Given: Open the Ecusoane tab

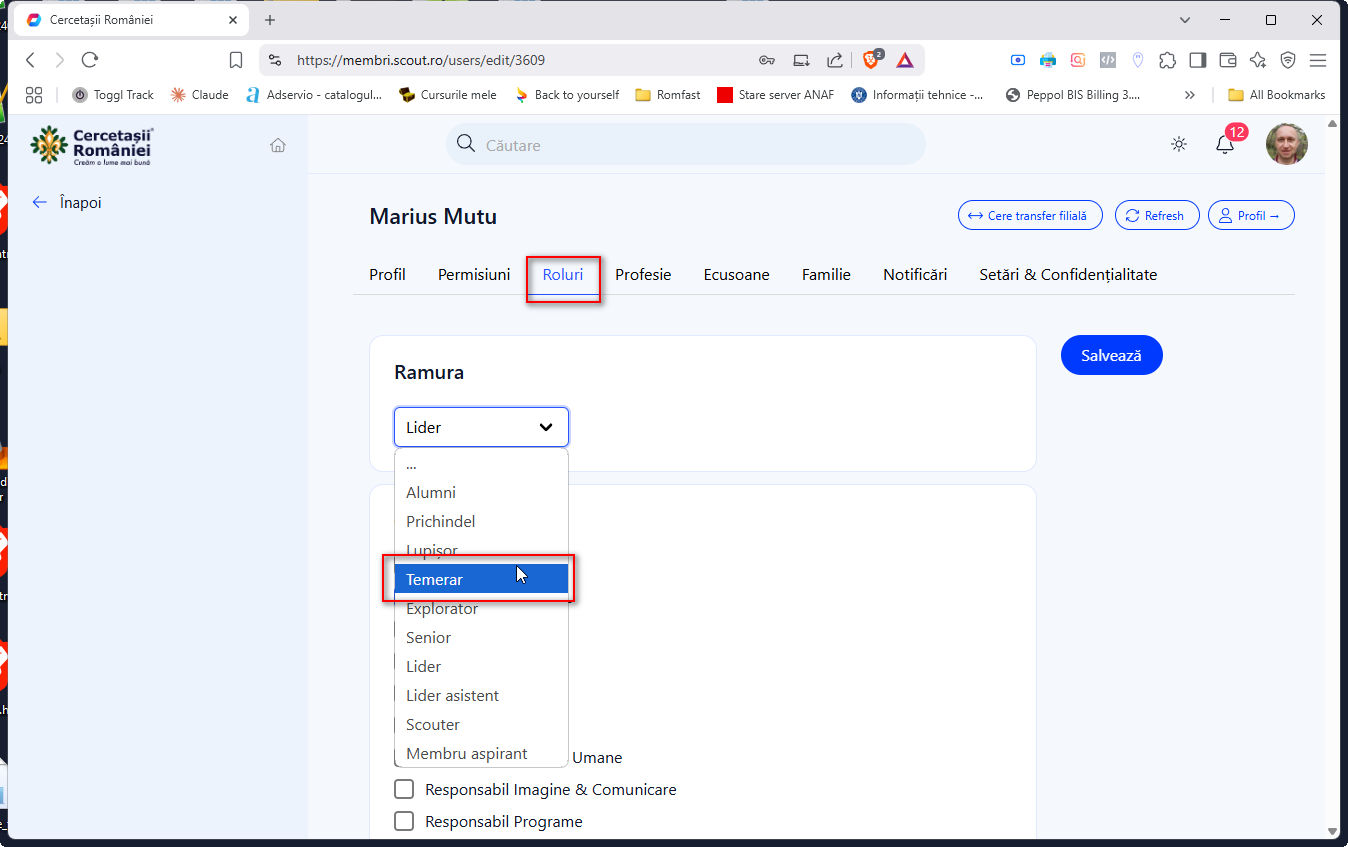Looking at the screenshot, I should (736, 274).
